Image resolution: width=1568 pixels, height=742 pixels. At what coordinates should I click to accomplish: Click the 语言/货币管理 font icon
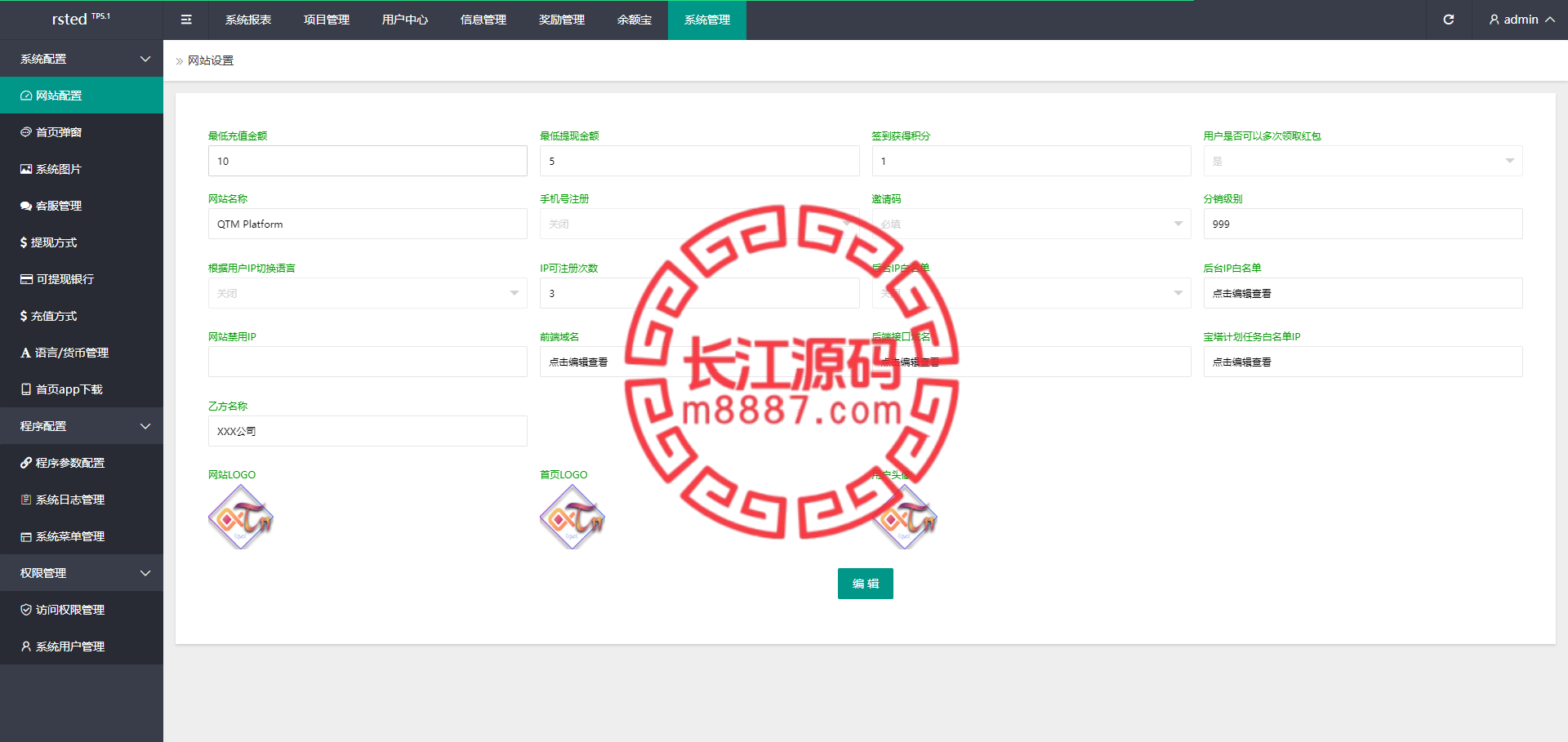point(25,353)
